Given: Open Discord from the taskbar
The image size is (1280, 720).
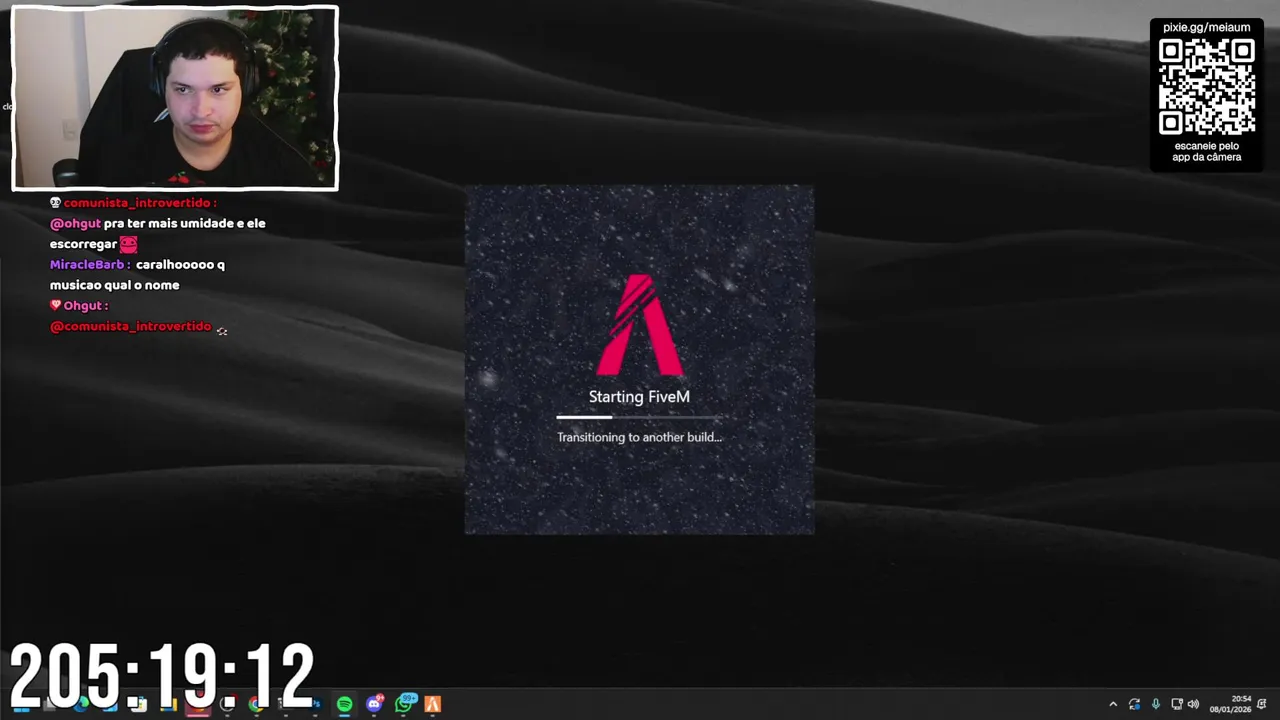Looking at the screenshot, I should (374, 704).
